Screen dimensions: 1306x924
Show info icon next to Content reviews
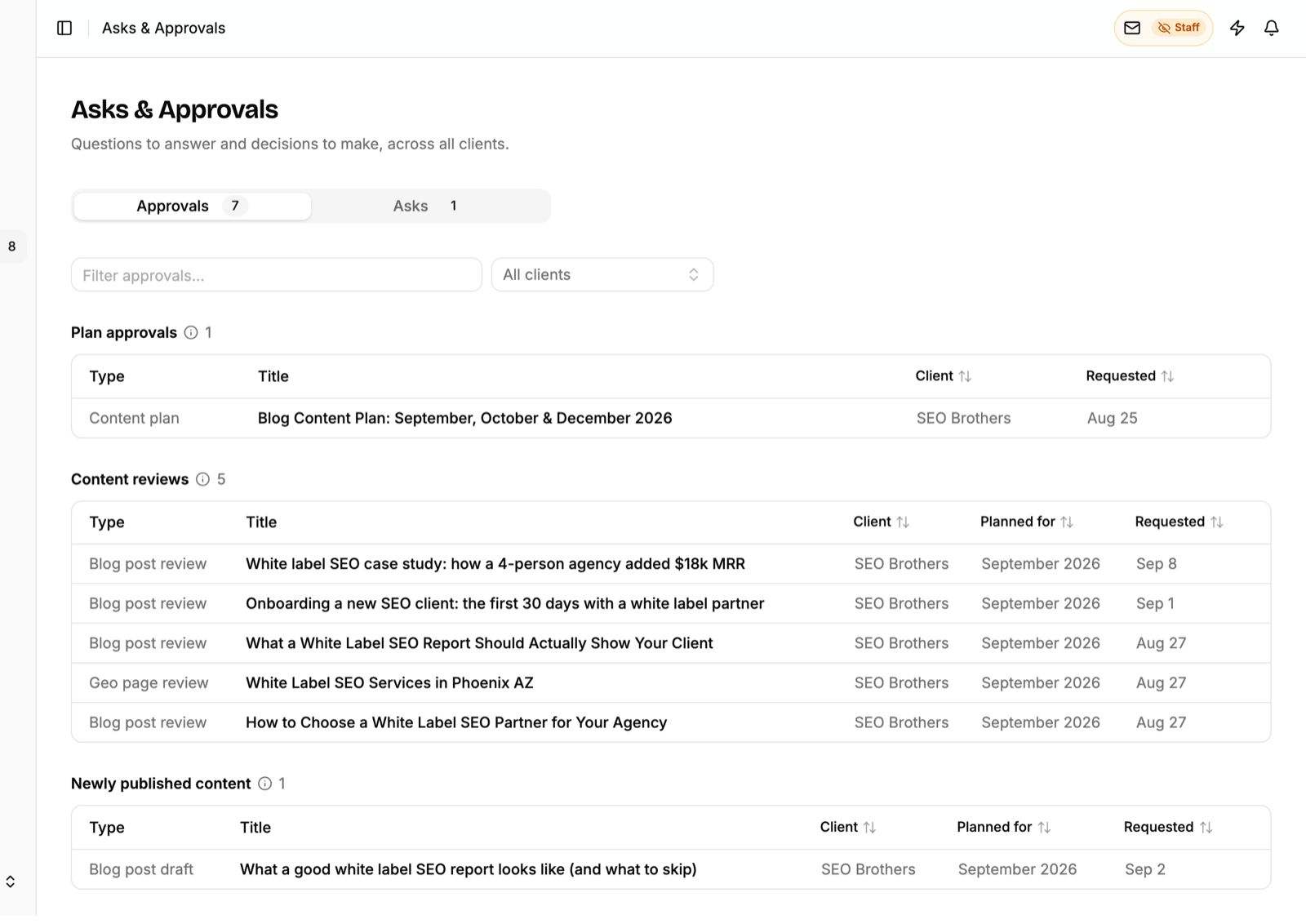pyautogui.click(x=202, y=479)
